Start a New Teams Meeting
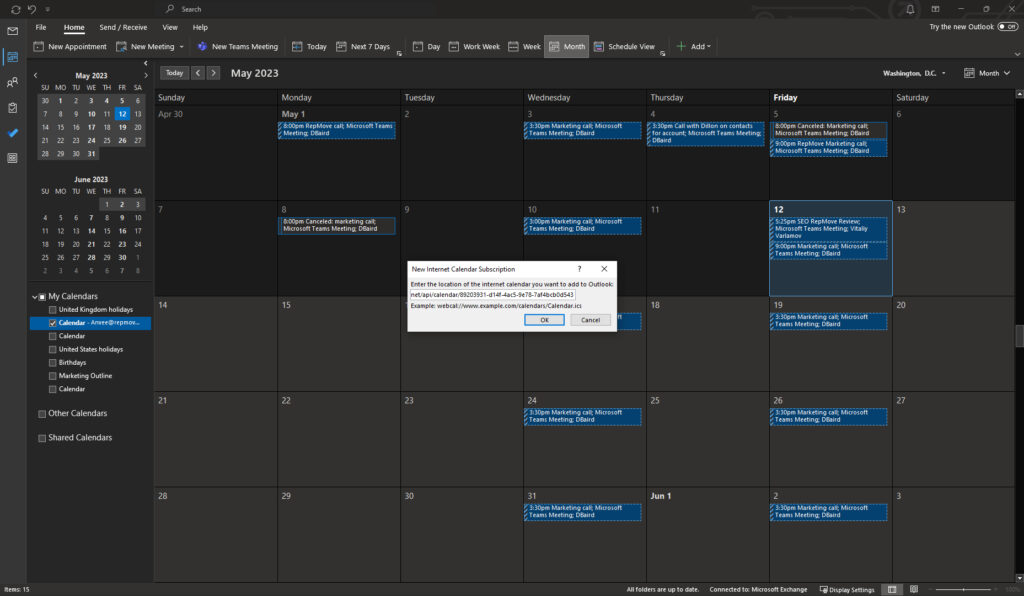This screenshot has height=596, width=1024. [x=238, y=46]
